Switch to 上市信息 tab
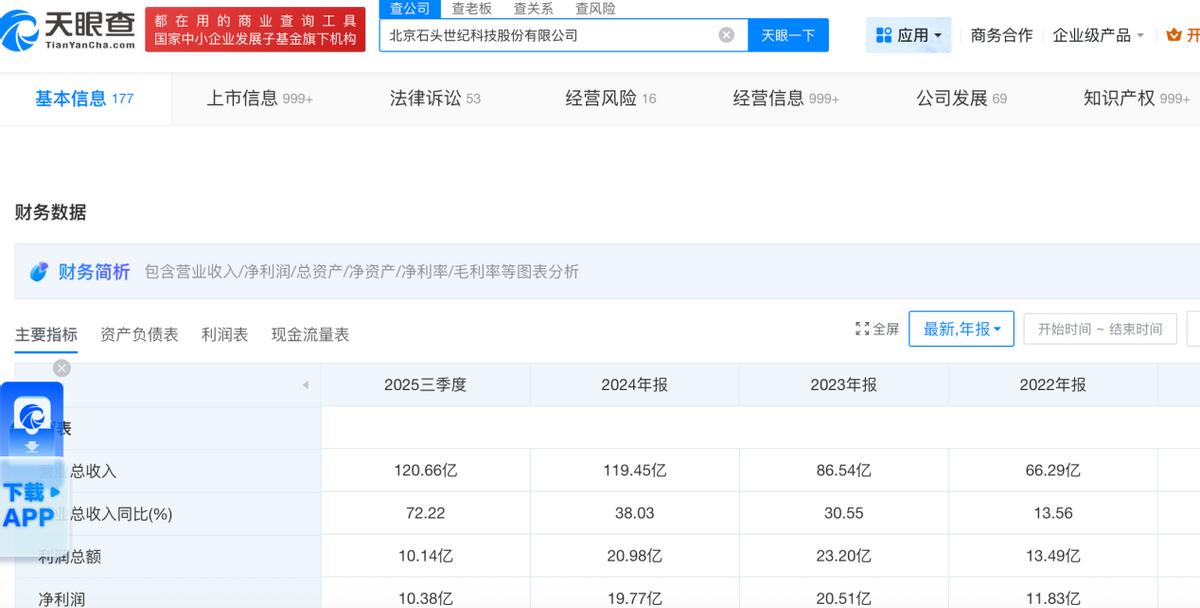 pos(260,98)
